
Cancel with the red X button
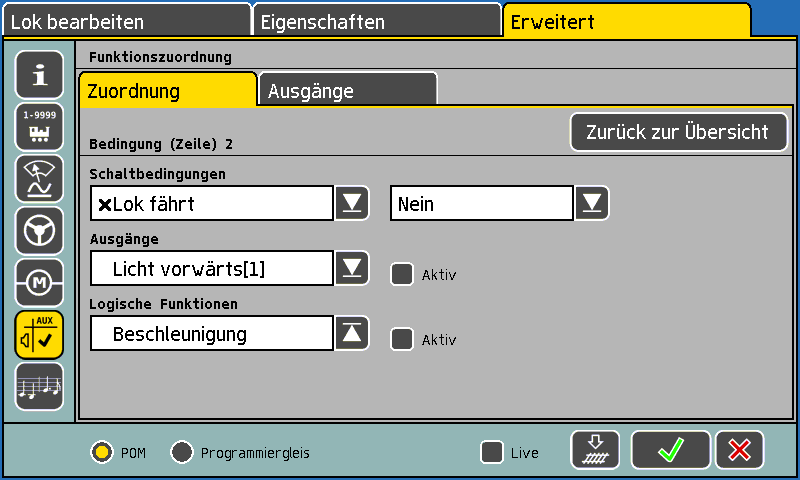coord(740,450)
